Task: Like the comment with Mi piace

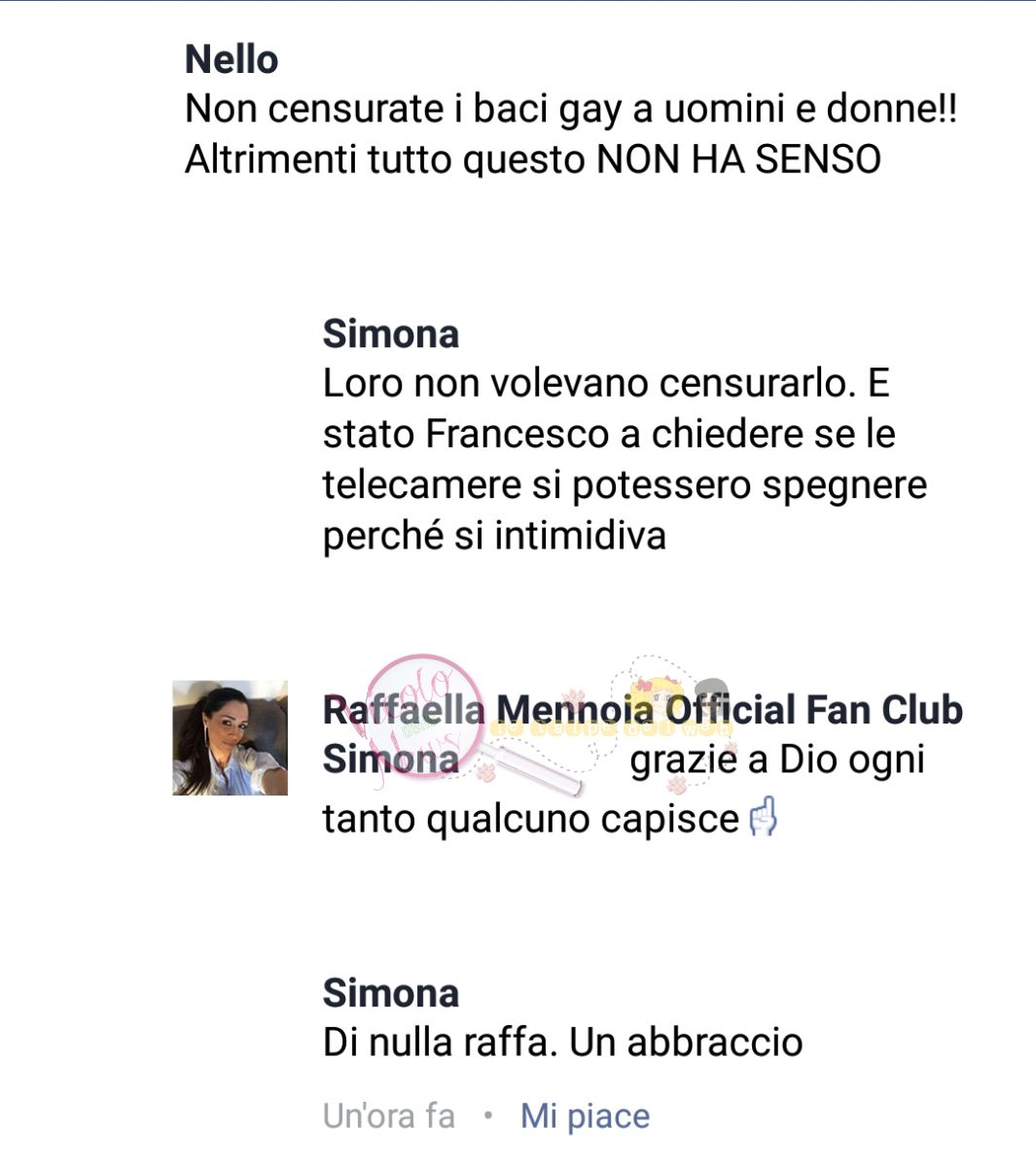Action: point(585,1116)
